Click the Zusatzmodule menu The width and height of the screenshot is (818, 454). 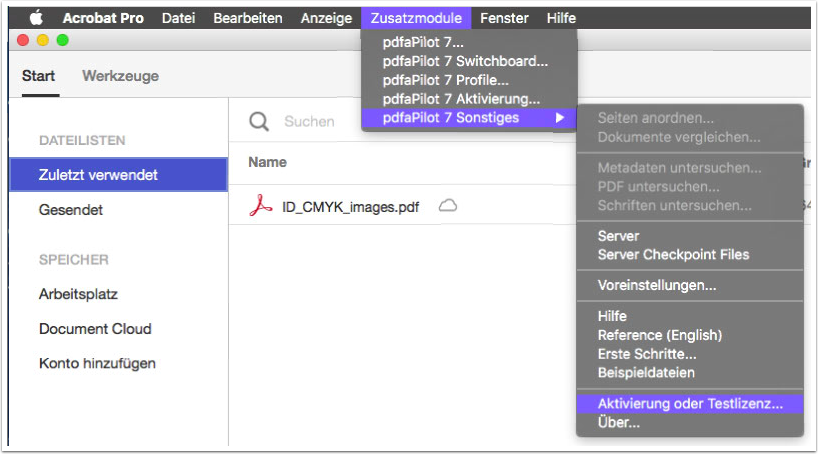click(x=416, y=18)
